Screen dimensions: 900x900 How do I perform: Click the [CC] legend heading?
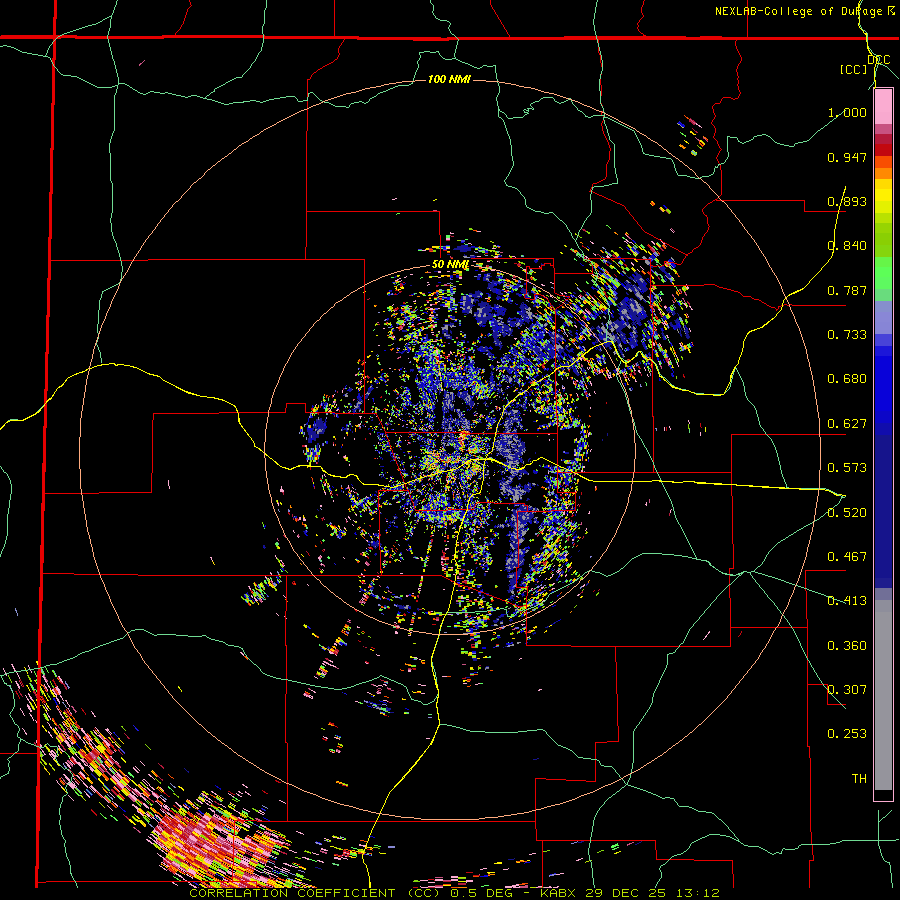tap(854, 69)
